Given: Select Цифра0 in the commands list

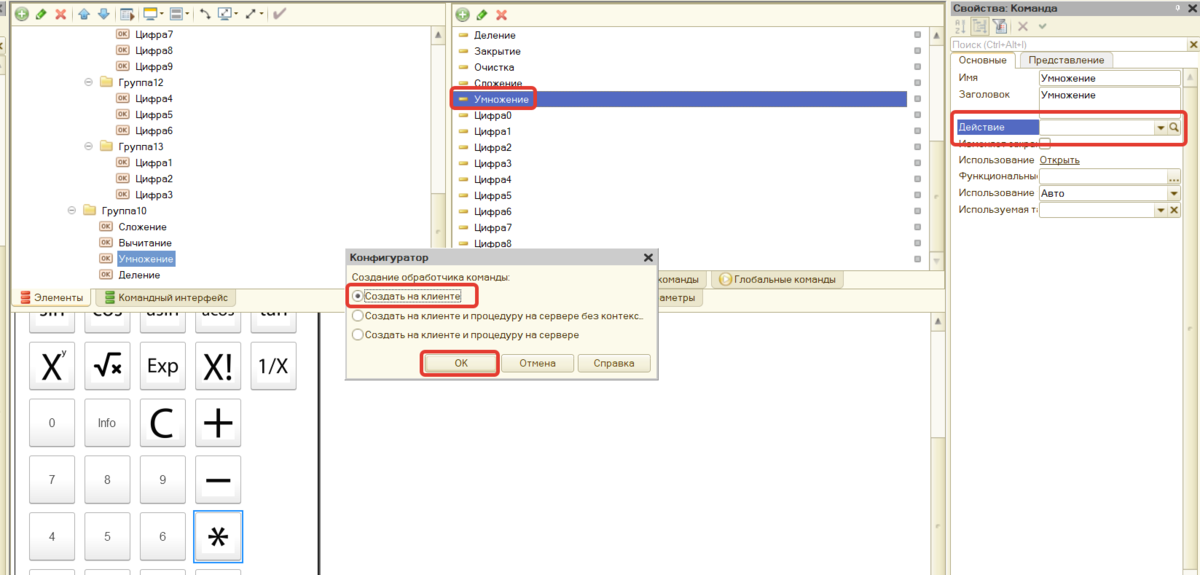Looking at the screenshot, I should 492,115.
